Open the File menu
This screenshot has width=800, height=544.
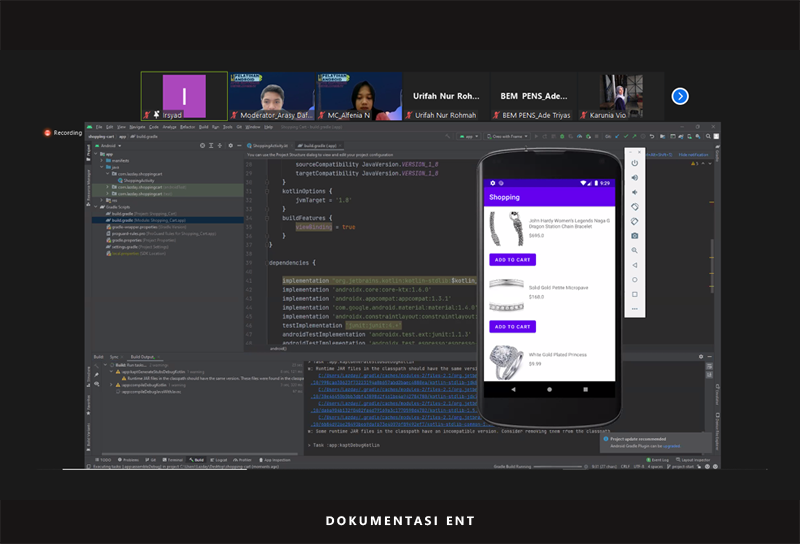point(99,127)
